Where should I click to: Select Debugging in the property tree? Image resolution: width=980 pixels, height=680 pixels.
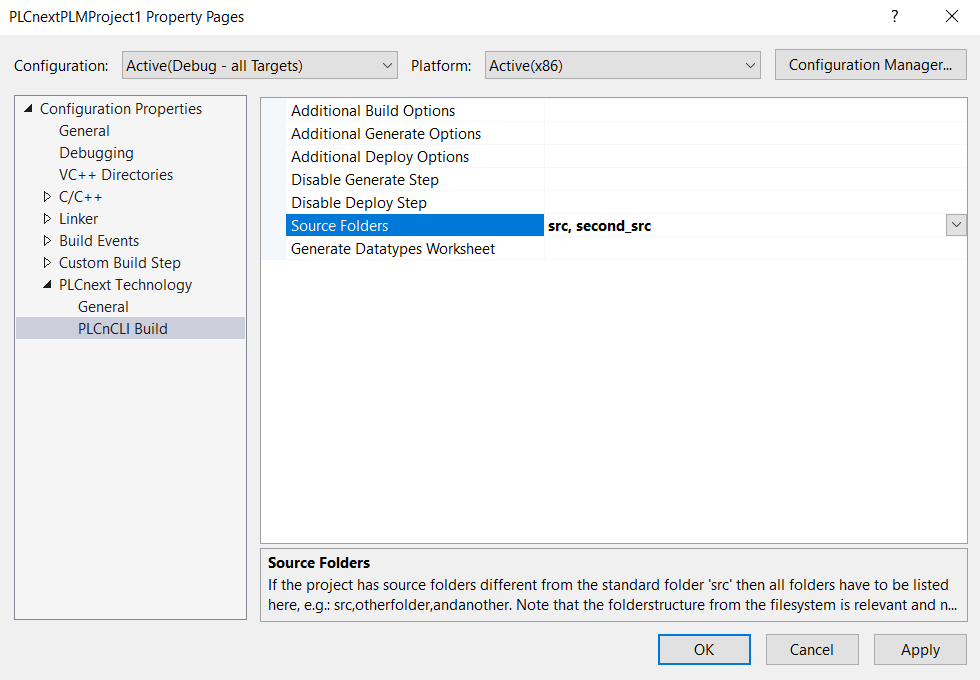[x=96, y=153]
